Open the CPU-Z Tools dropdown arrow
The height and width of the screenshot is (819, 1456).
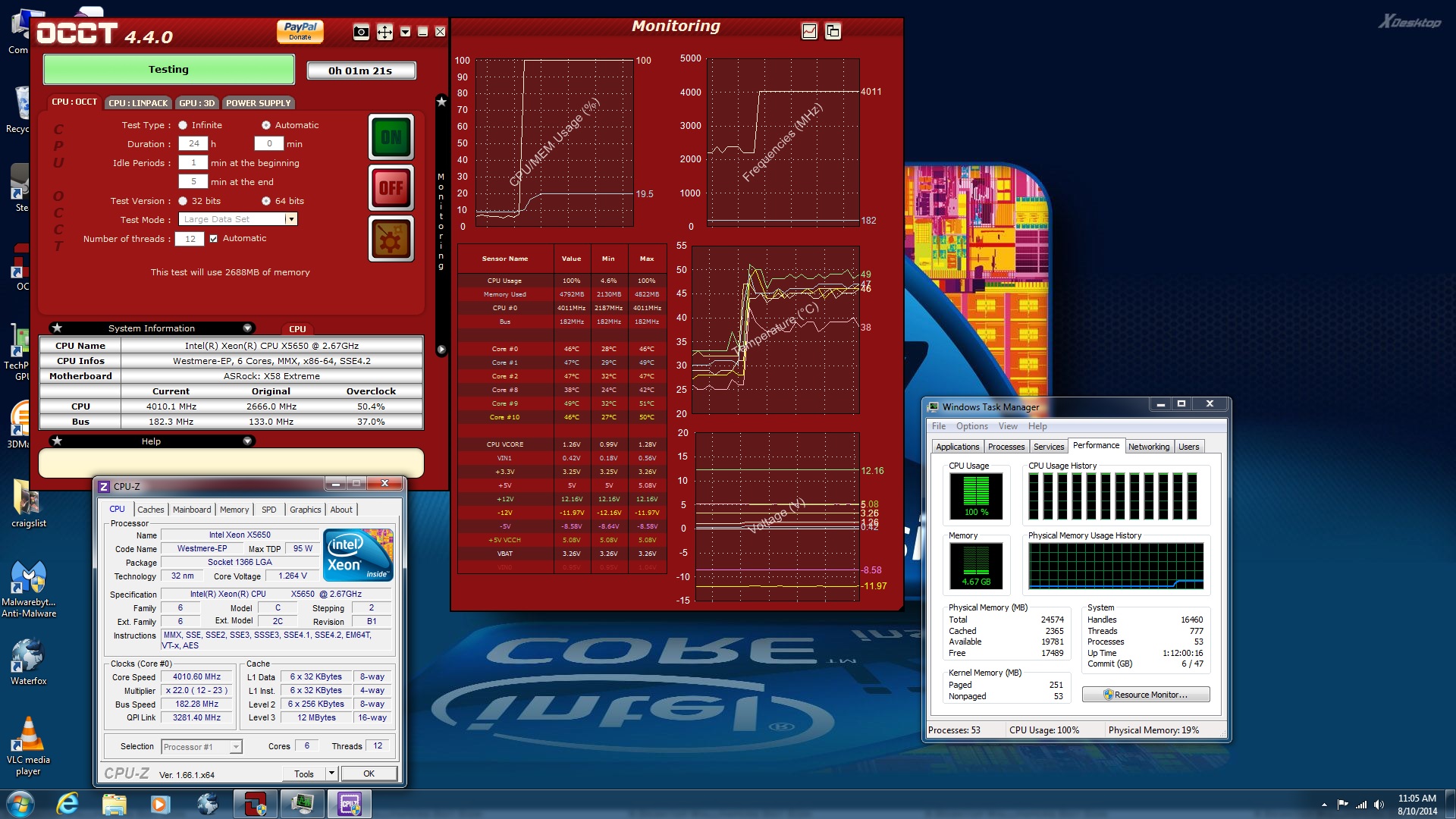click(331, 773)
